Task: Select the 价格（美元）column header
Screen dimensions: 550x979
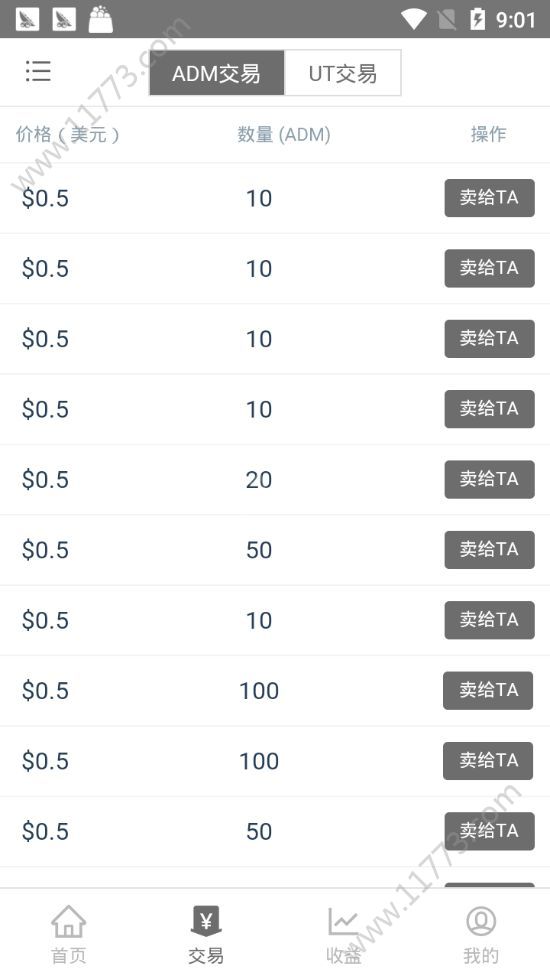Action: point(67,134)
